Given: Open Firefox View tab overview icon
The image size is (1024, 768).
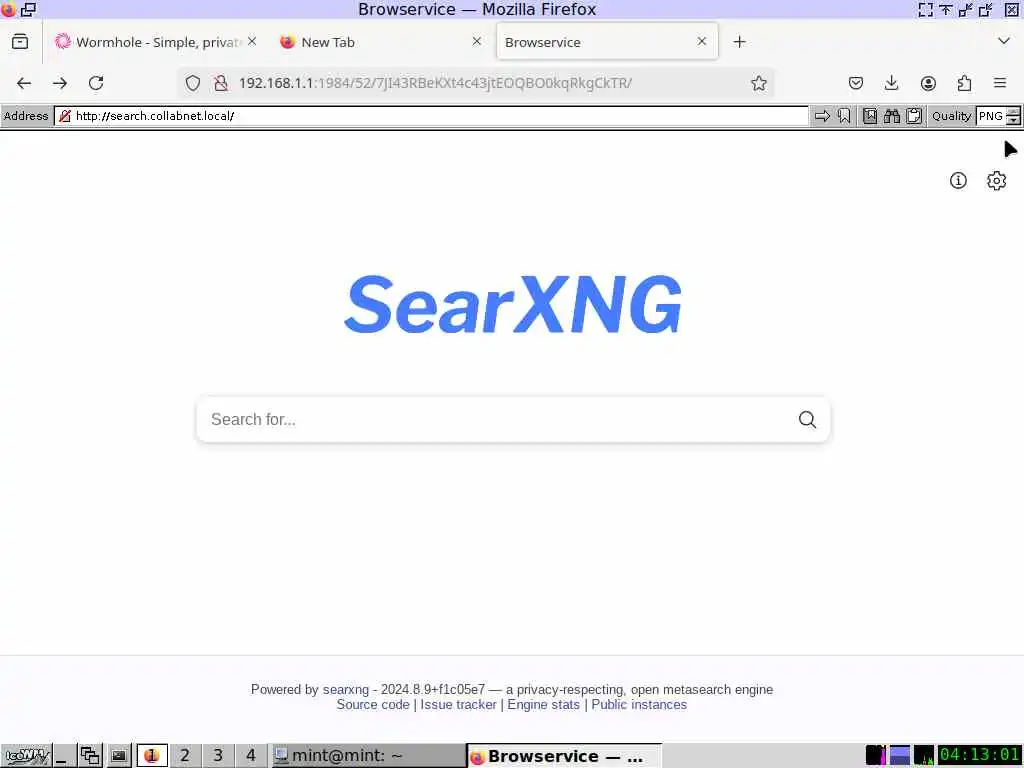Looking at the screenshot, I should [20, 42].
